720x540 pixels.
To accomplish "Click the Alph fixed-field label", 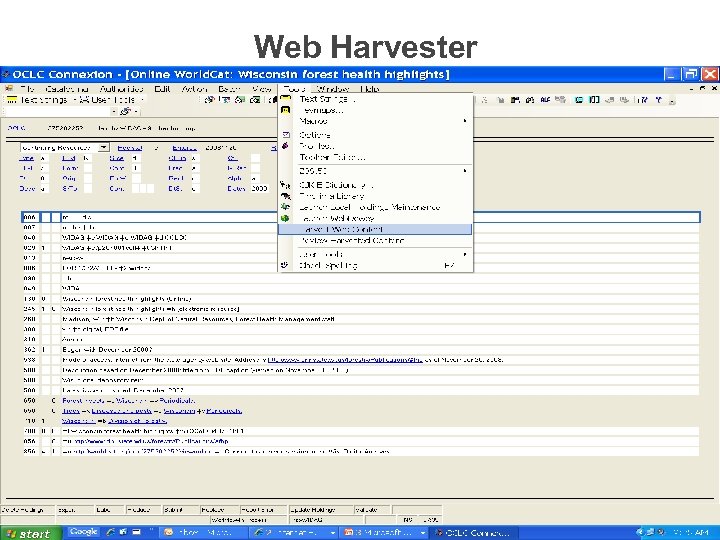I will tap(234, 178).
